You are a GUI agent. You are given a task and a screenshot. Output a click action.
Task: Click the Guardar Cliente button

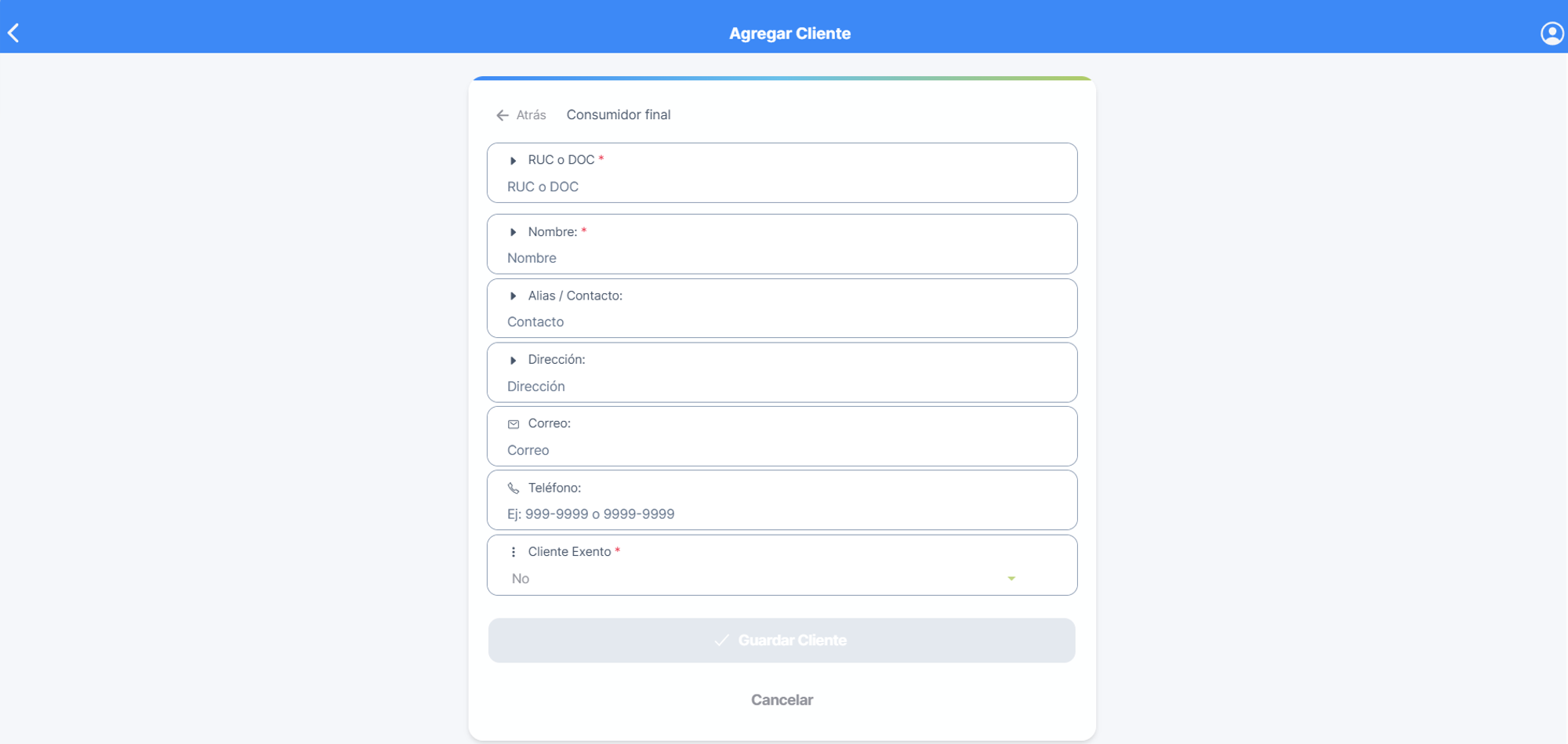coord(782,641)
